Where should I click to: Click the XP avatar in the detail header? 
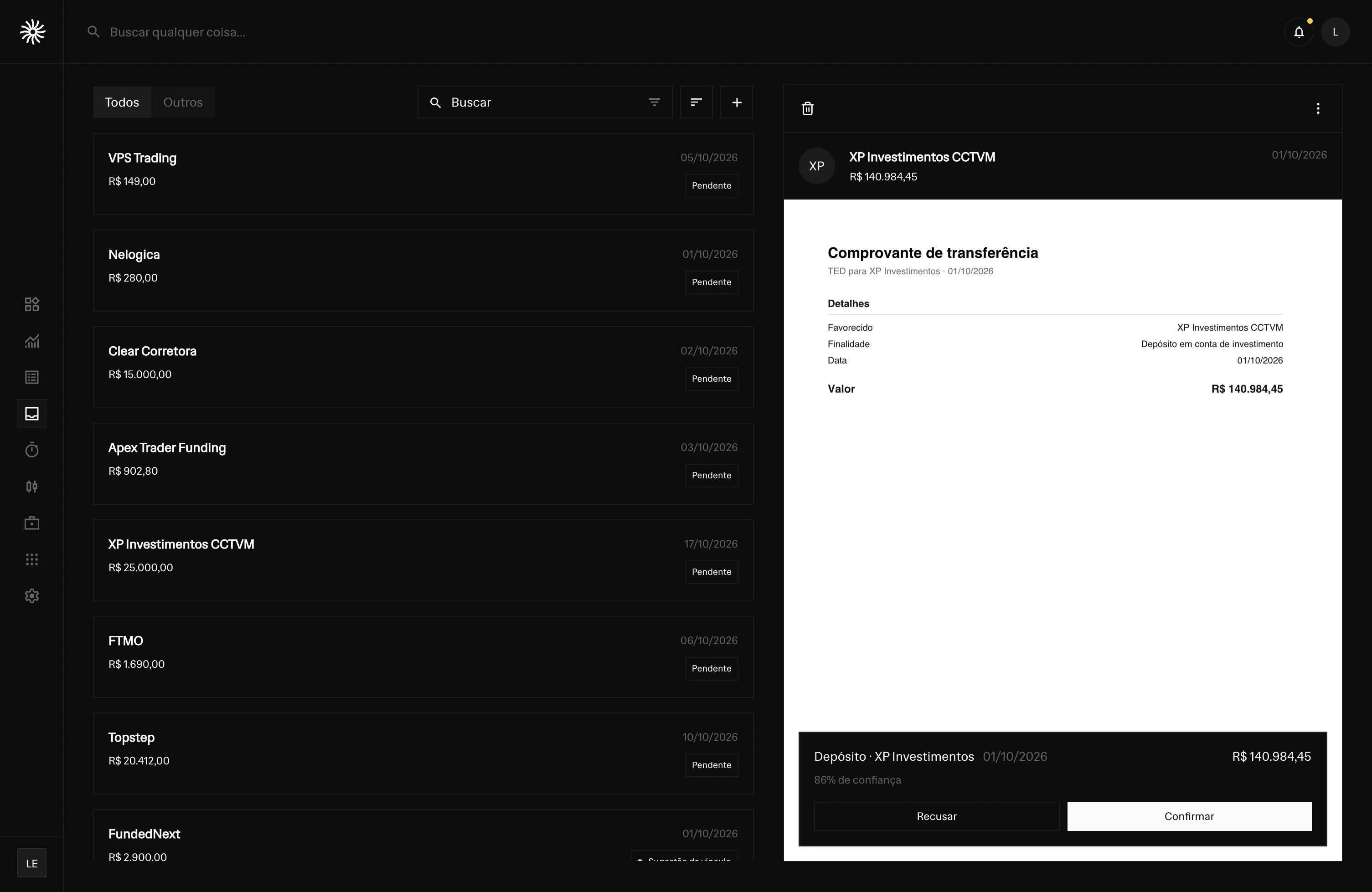816,166
